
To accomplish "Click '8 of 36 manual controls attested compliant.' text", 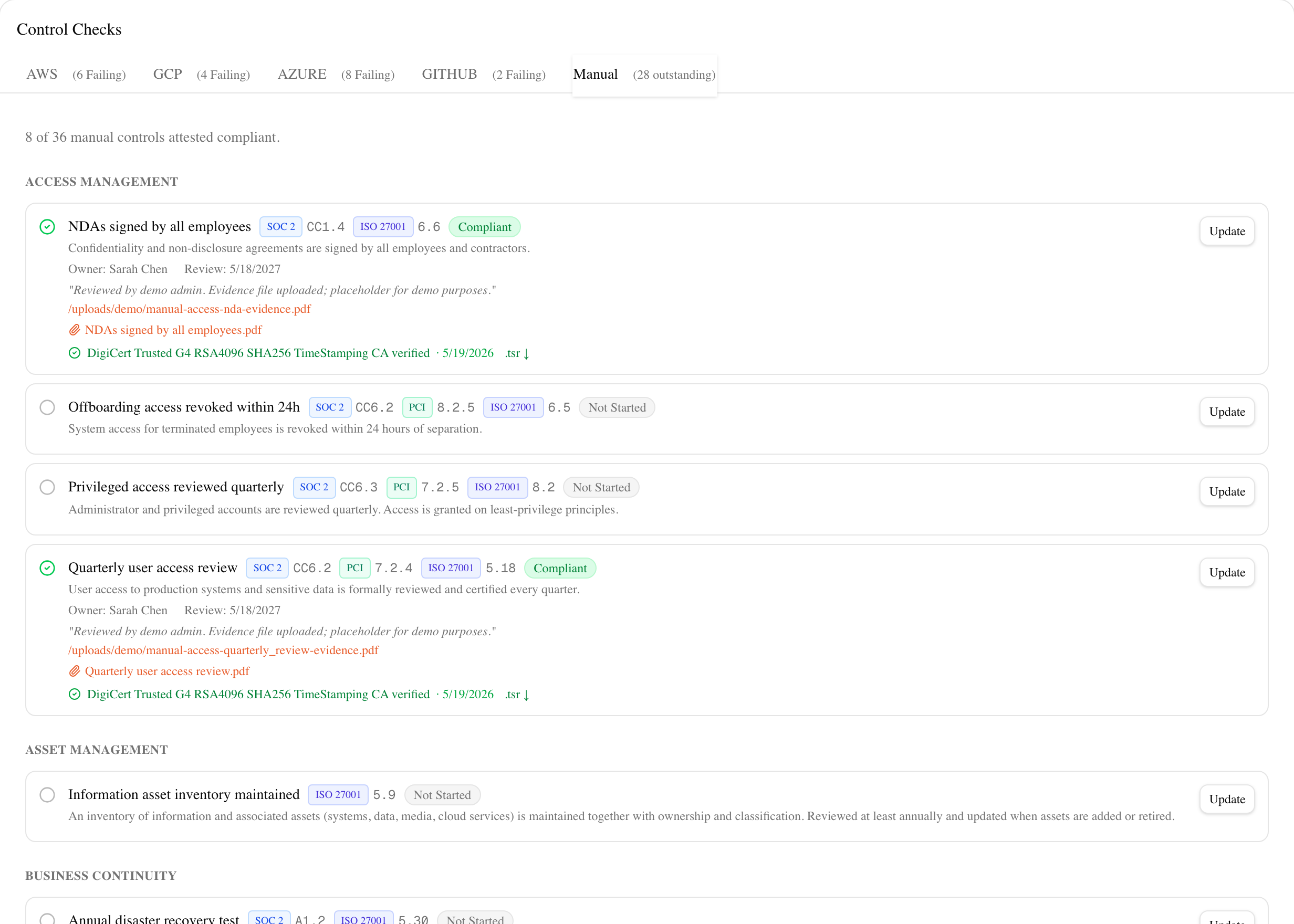I will [152, 137].
